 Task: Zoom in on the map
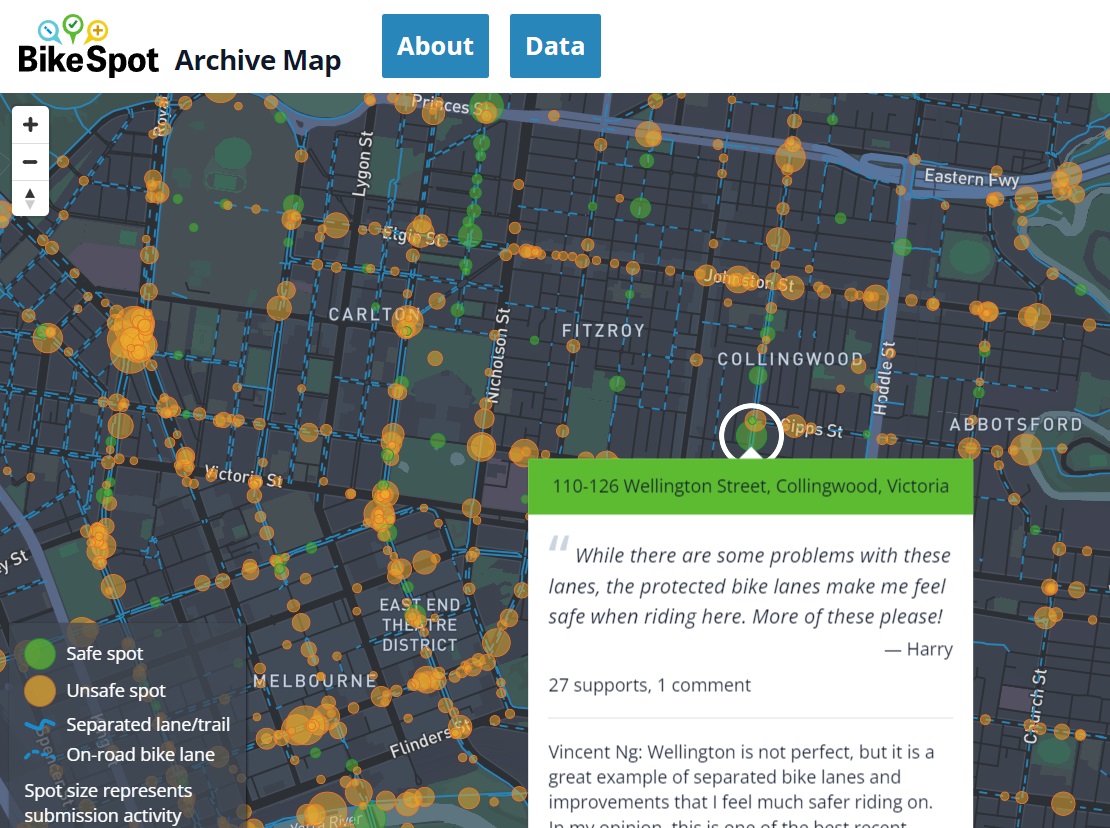coord(30,125)
